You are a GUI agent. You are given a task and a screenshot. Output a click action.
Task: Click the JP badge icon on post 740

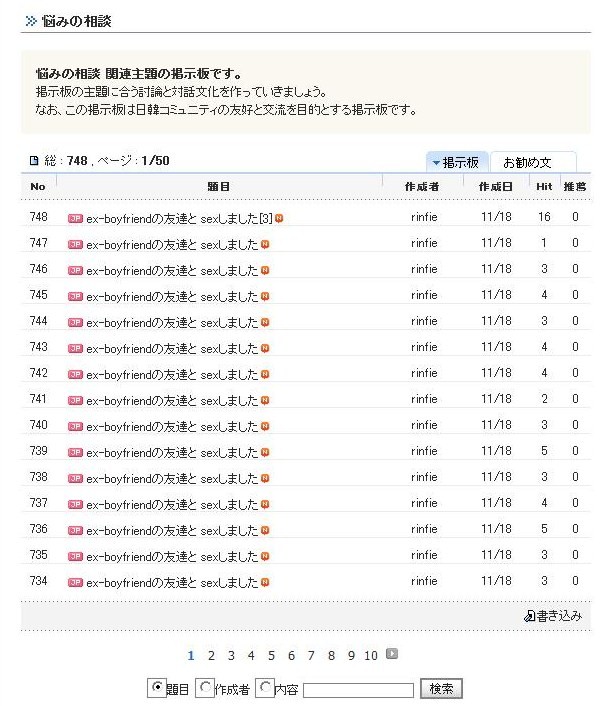click(75, 425)
